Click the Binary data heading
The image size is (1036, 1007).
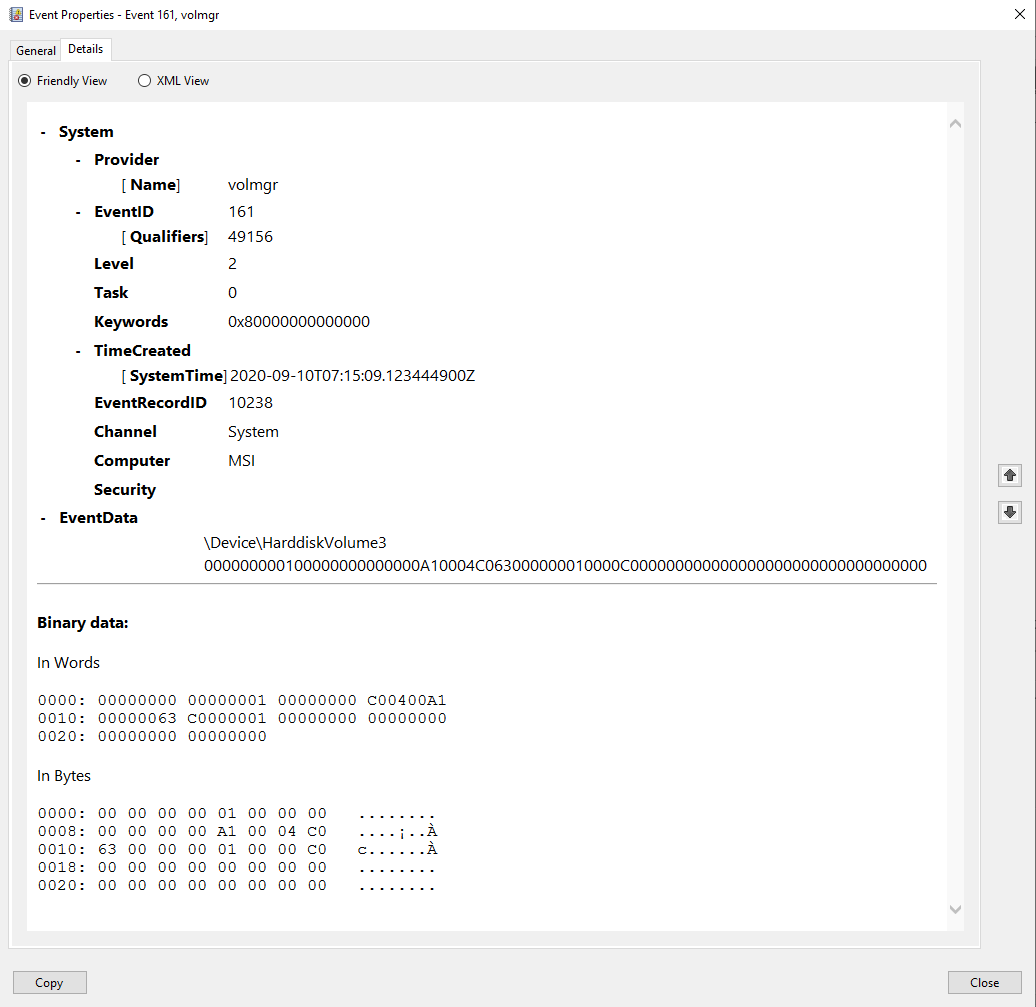click(83, 623)
